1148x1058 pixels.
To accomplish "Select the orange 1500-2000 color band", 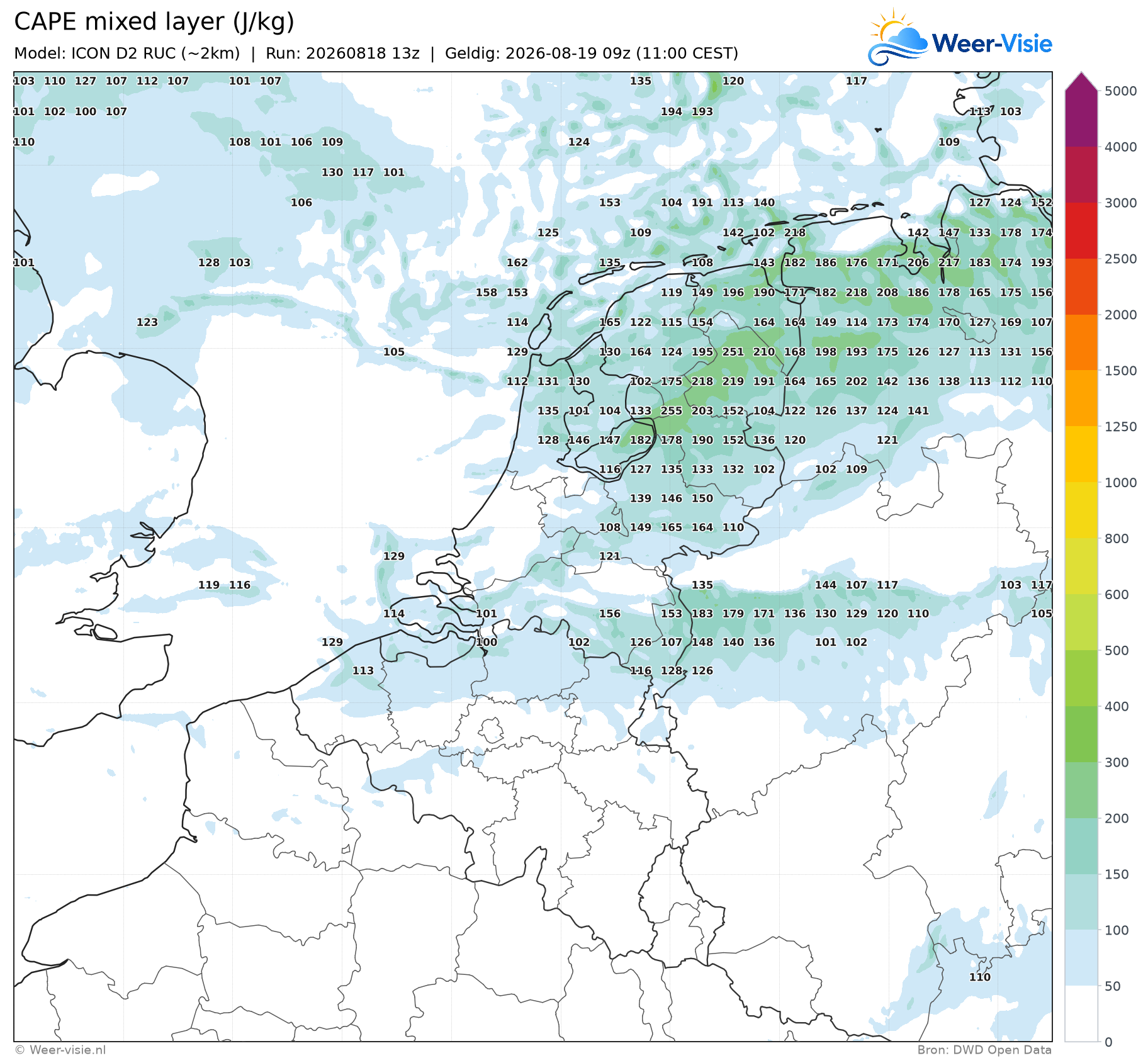I will (1081, 342).
